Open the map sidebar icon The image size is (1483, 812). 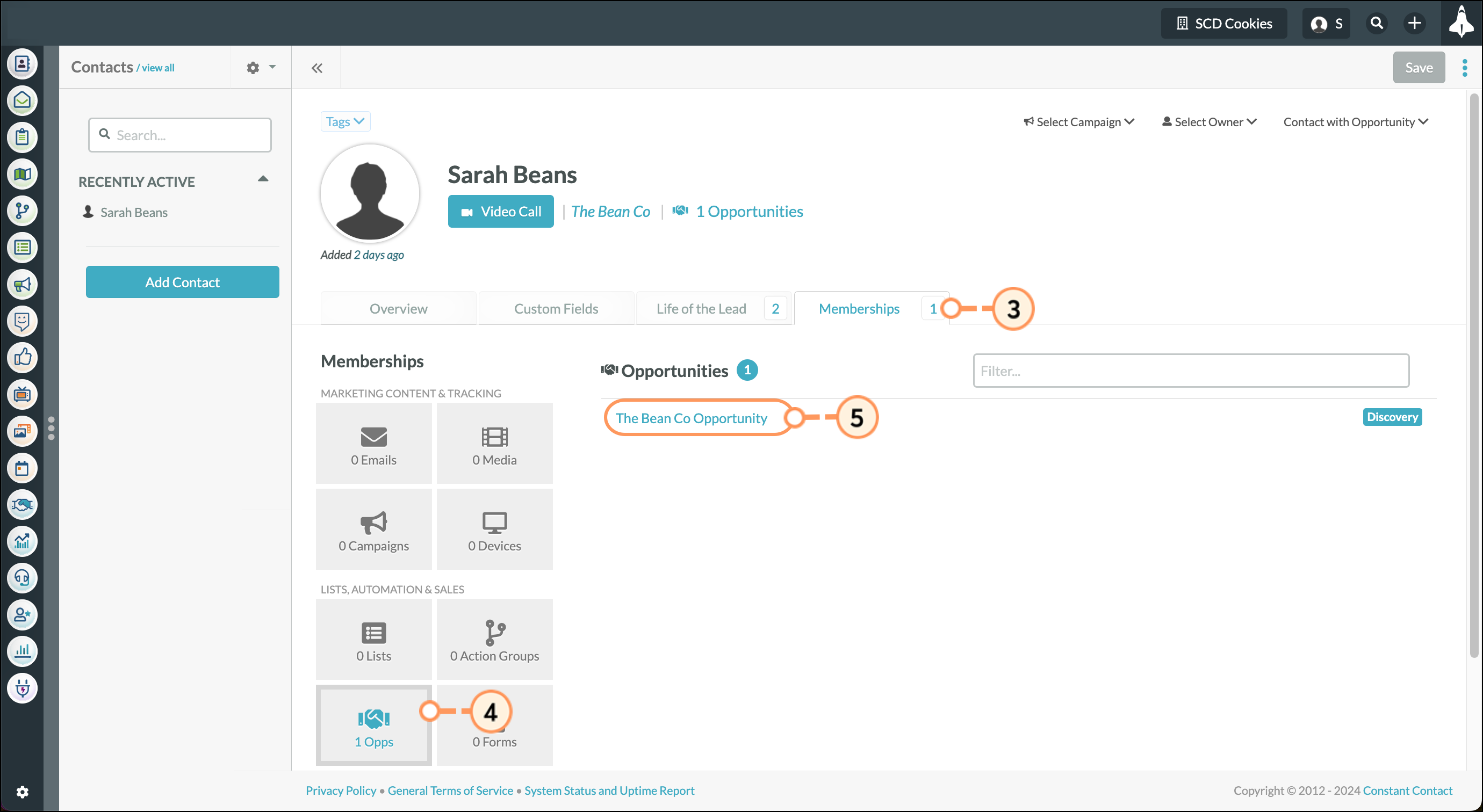22,175
